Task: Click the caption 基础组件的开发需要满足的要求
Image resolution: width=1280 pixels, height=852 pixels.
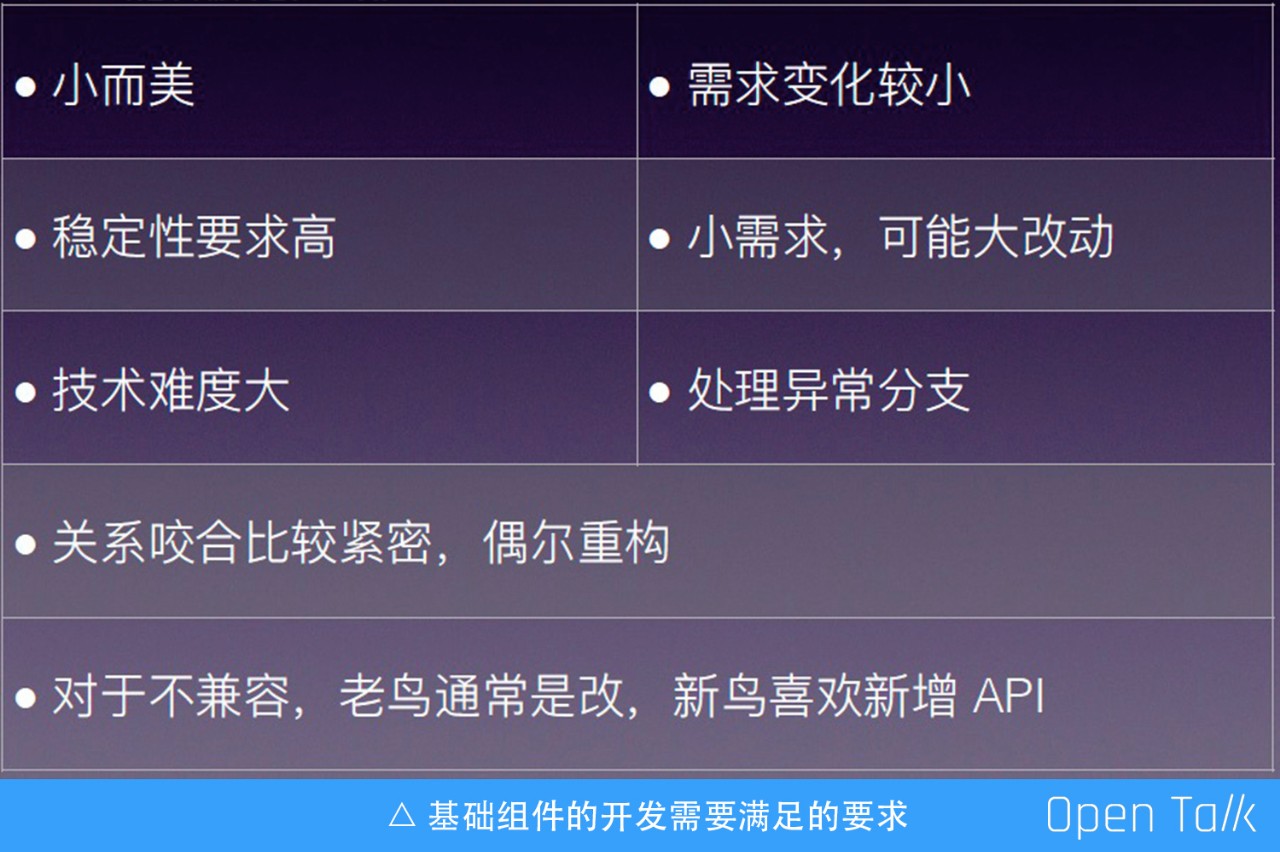Action: (x=668, y=816)
